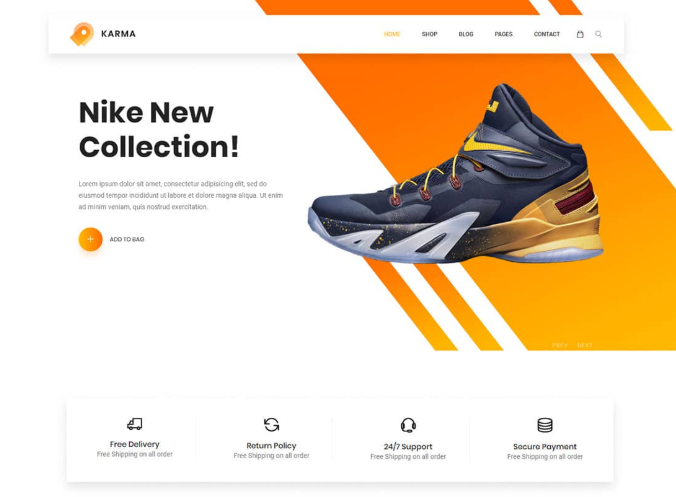The width and height of the screenshot is (676, 497).
Task: Click the 24/7 Support headset icon
Action: tap(408, 425)
